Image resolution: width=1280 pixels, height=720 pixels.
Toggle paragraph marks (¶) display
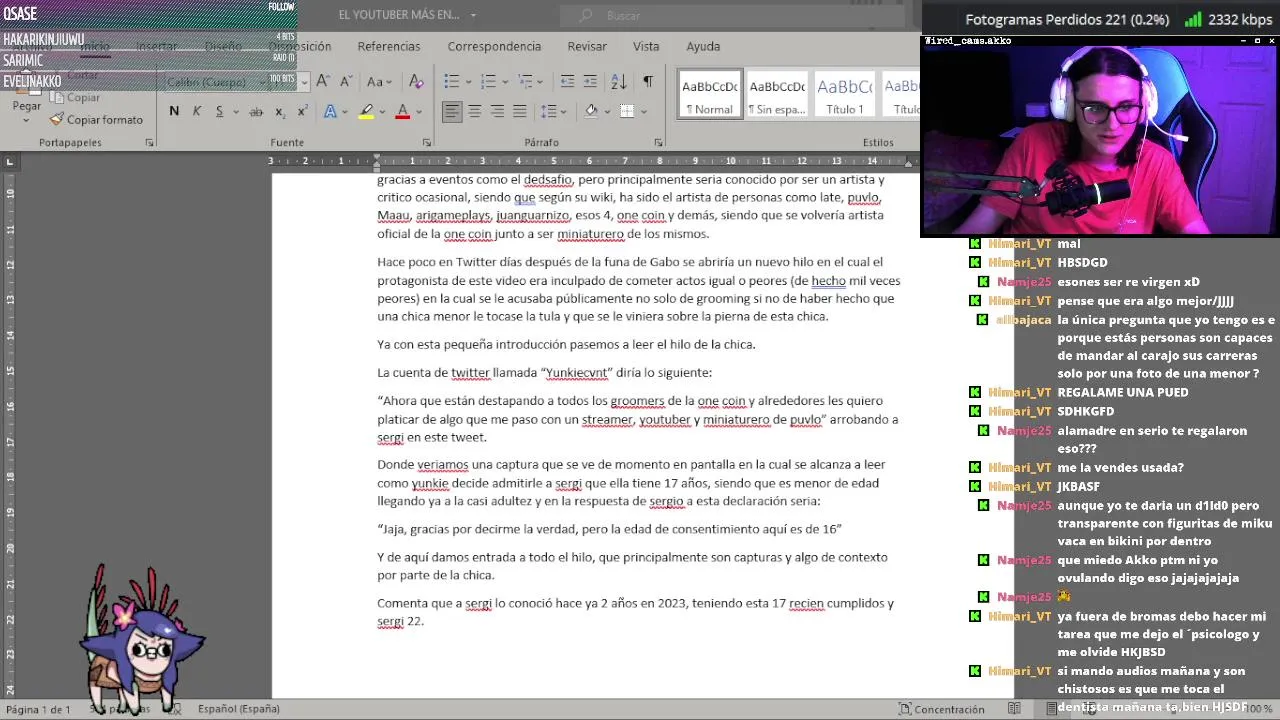tap(648, 82)
